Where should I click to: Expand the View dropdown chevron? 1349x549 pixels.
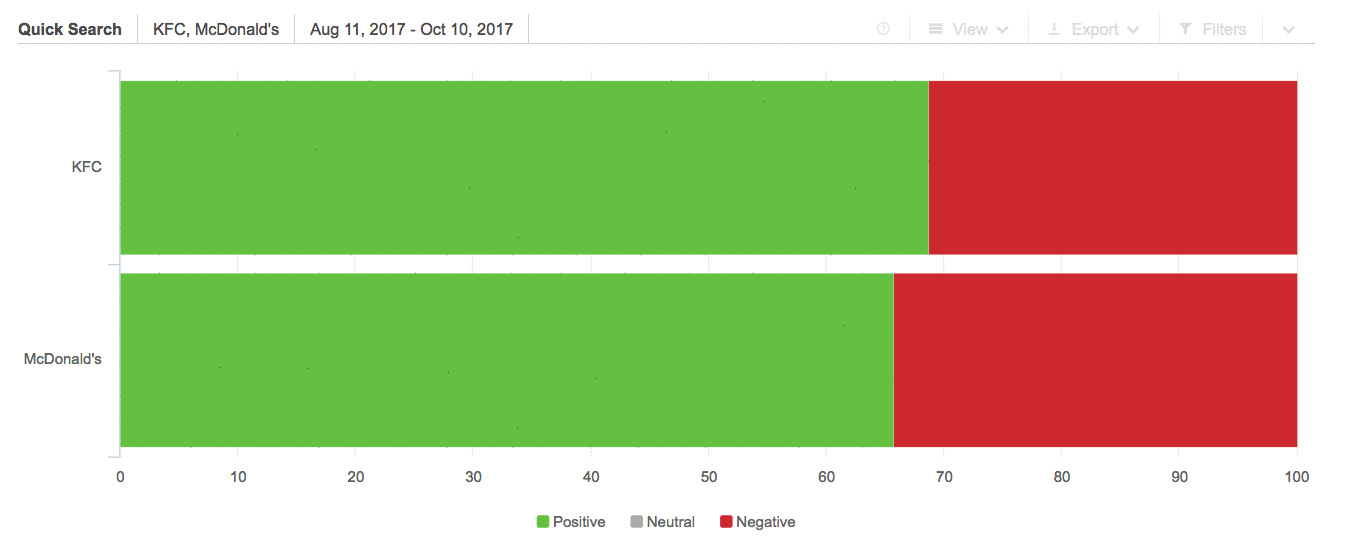pos(1003,30)
